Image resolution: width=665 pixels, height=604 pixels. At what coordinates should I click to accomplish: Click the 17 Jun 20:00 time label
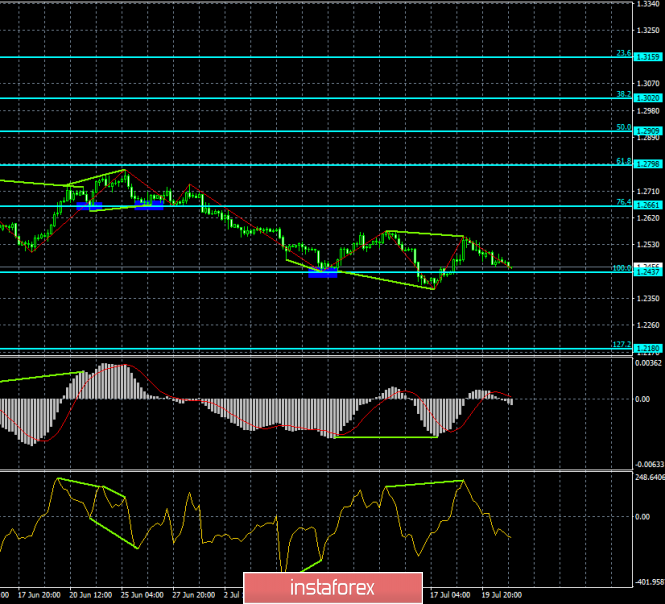(39, 595)
